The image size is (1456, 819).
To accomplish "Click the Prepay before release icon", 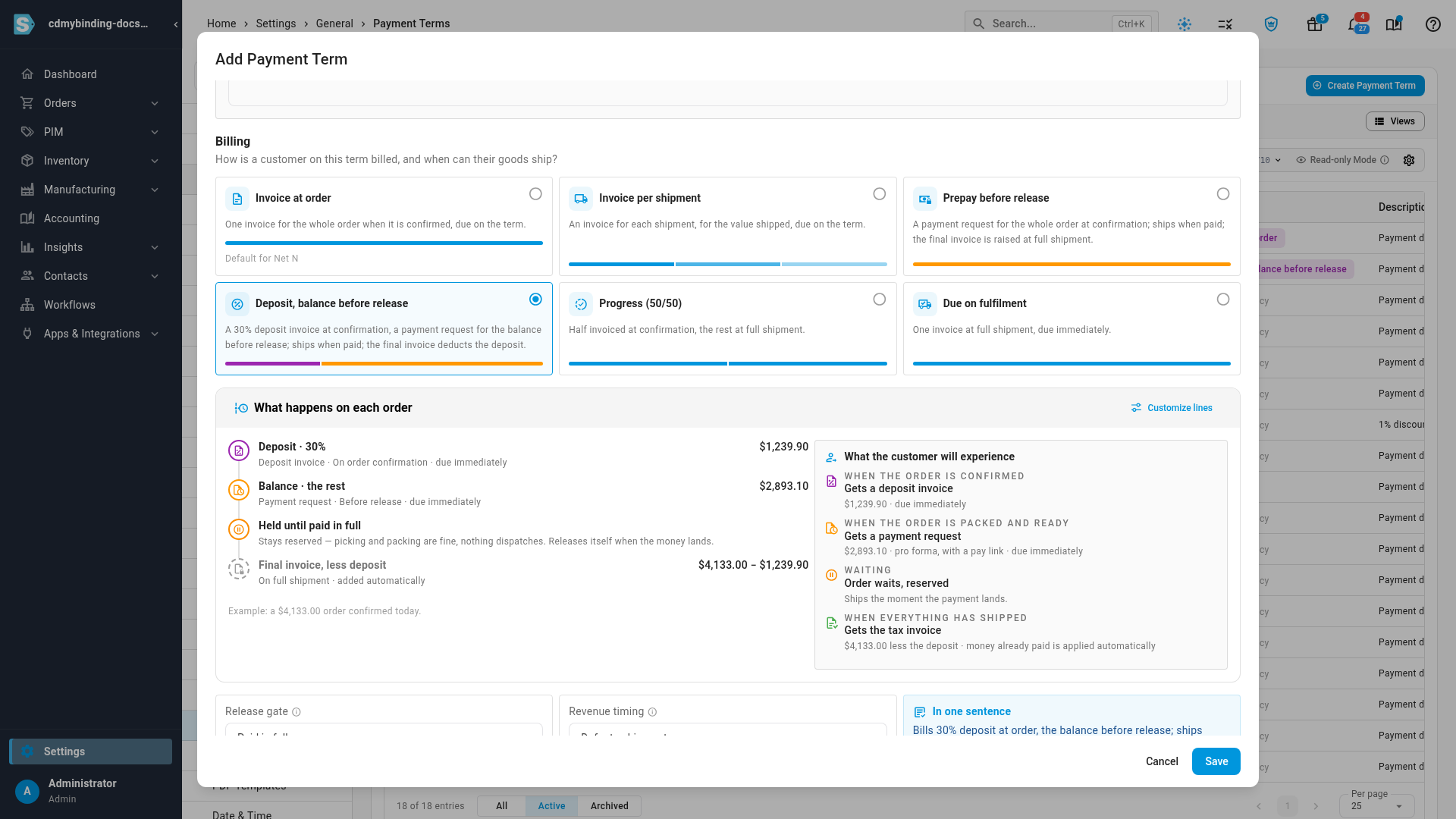I will 925,199.
